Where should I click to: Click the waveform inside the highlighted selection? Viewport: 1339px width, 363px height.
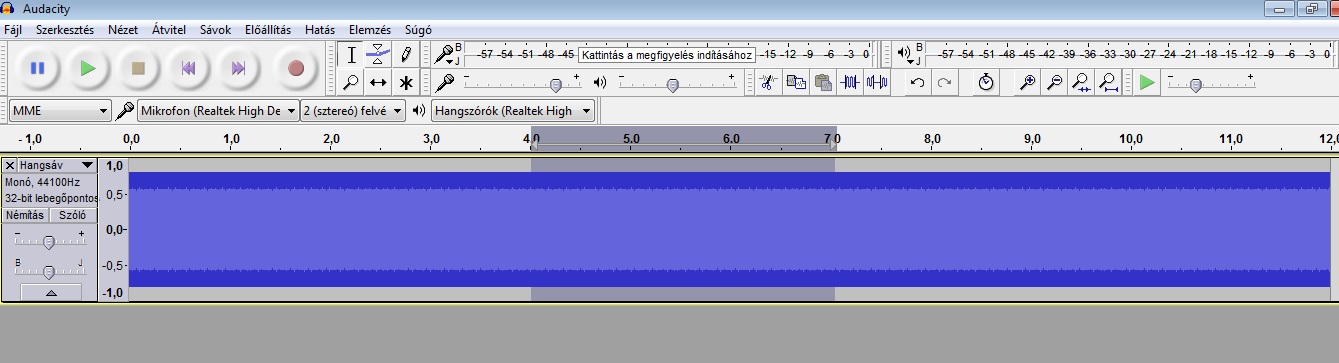[682, 229]
